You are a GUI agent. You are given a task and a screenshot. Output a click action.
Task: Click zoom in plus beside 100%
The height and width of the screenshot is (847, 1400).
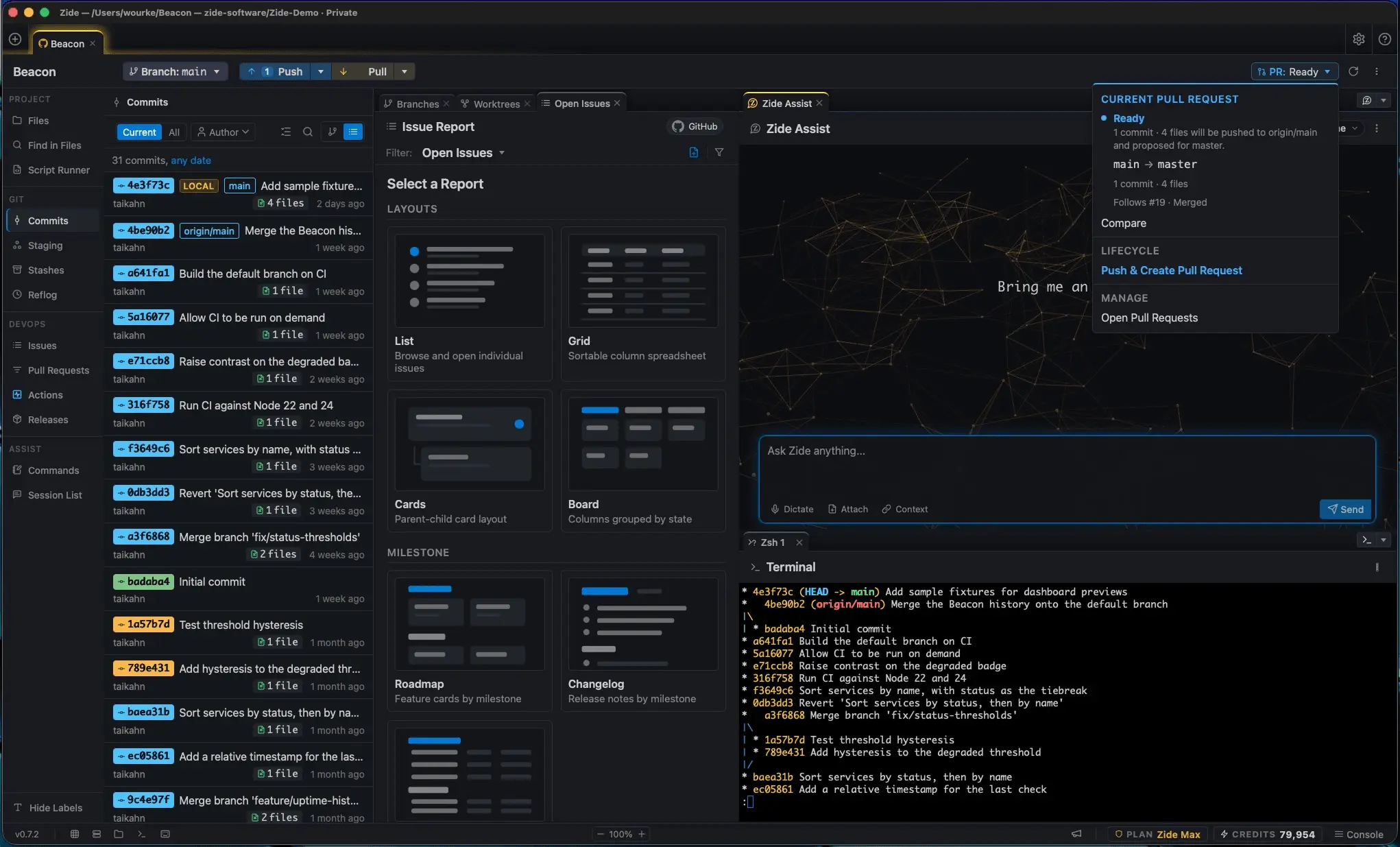pyautogui.click(x=642, y=834)
